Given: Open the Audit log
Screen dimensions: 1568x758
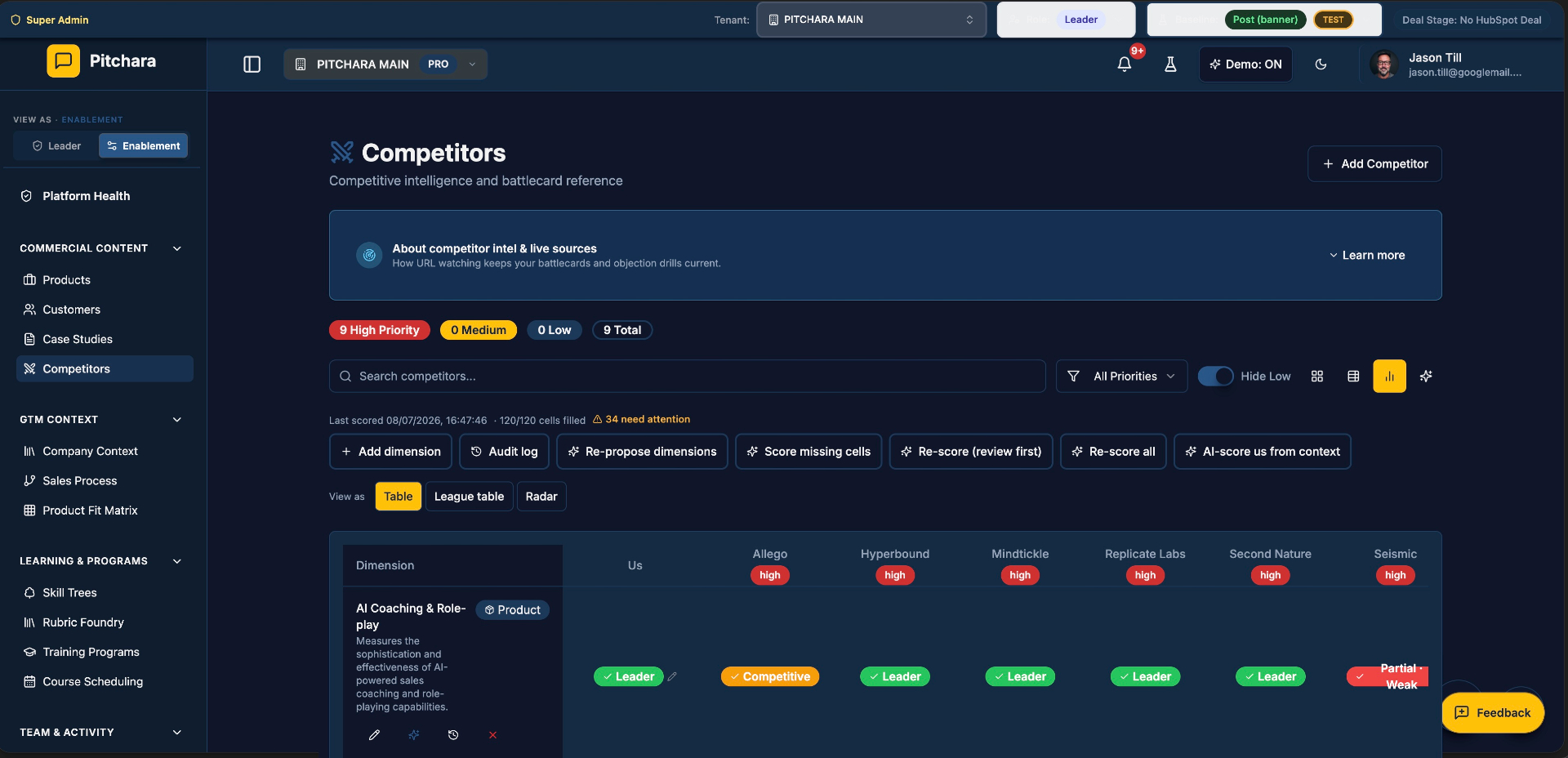Looking at the screenshot, I should point(504,452).
